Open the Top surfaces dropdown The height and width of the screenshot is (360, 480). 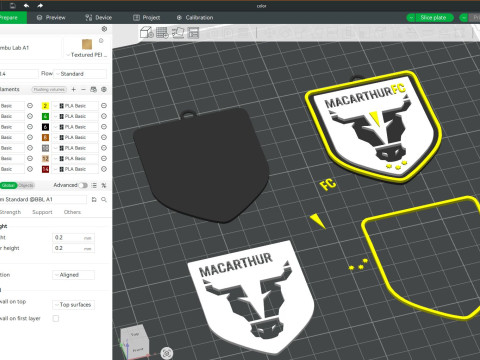(x=73, y=305)
